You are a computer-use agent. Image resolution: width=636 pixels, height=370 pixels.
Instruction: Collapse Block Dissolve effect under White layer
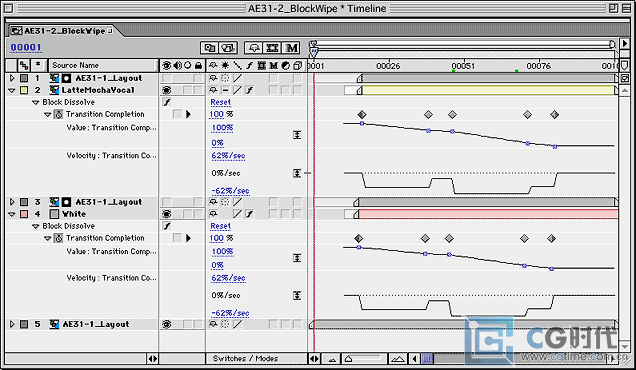point(36,226)
